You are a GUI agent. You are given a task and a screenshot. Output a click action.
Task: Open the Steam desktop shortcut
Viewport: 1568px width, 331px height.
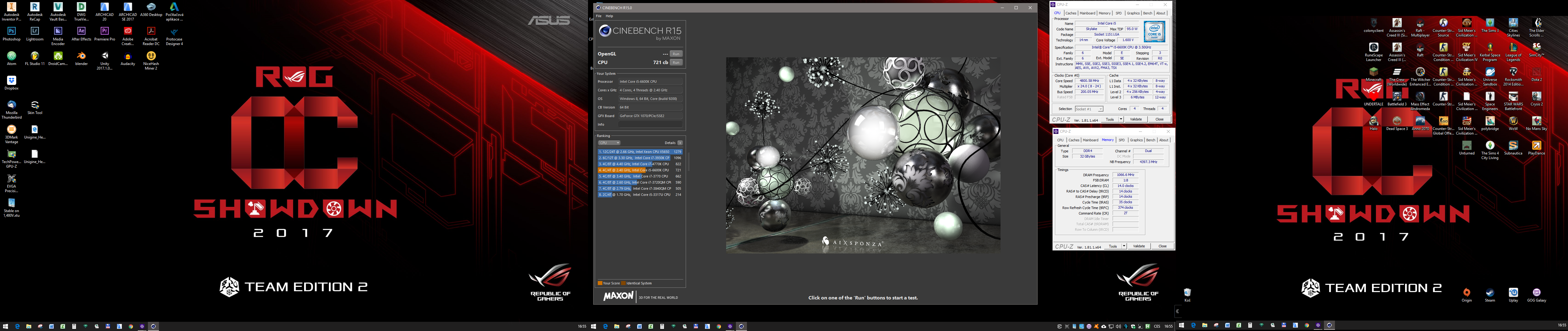tap(1490, 295)
